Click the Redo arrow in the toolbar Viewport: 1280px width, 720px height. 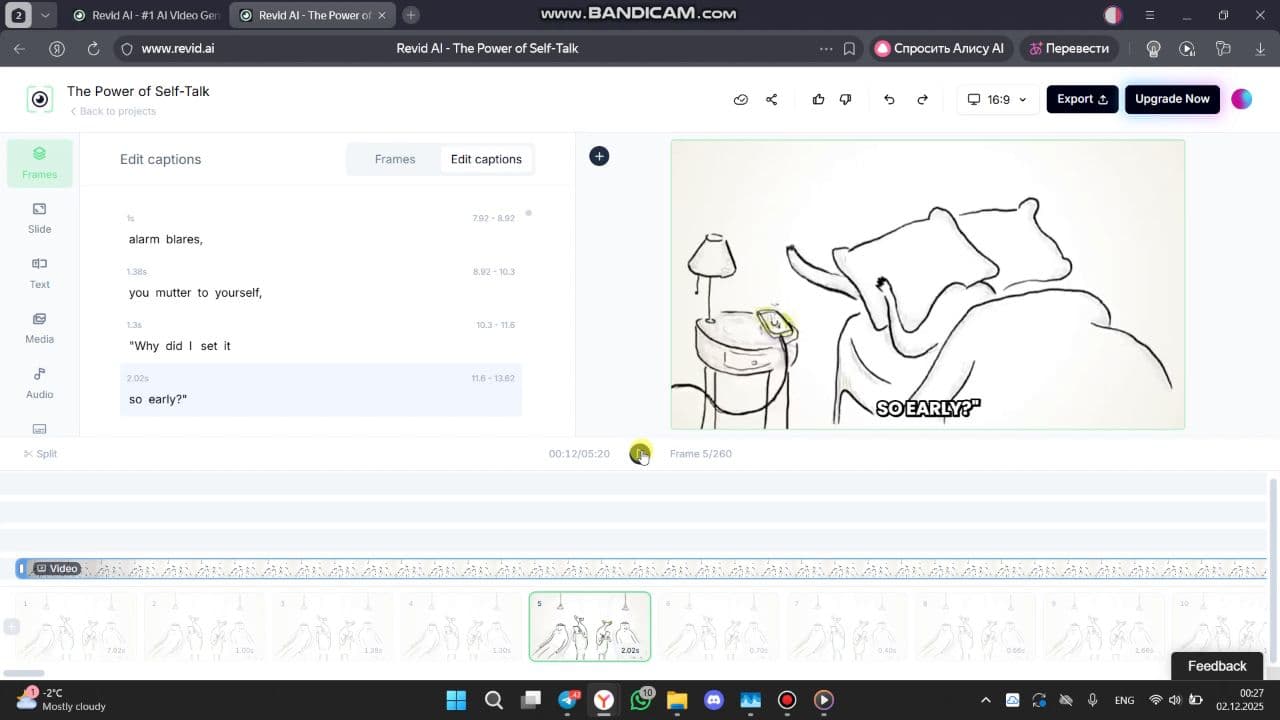point(922,99)
